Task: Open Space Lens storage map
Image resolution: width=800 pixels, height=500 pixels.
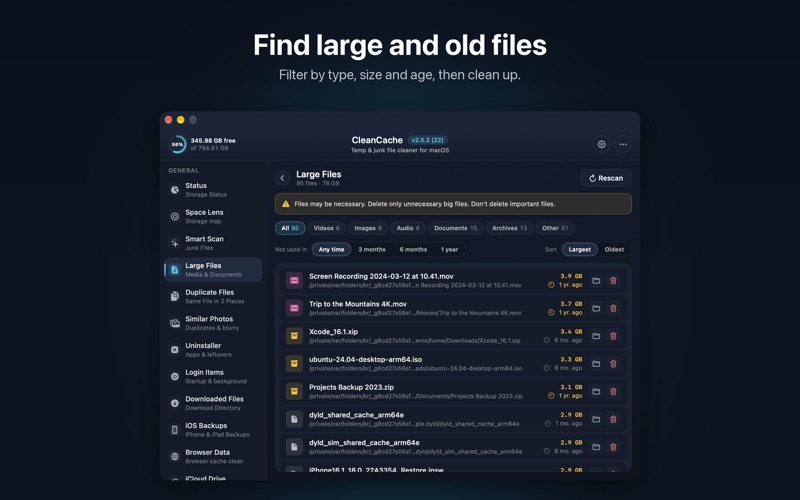Action: coord(213,216)
